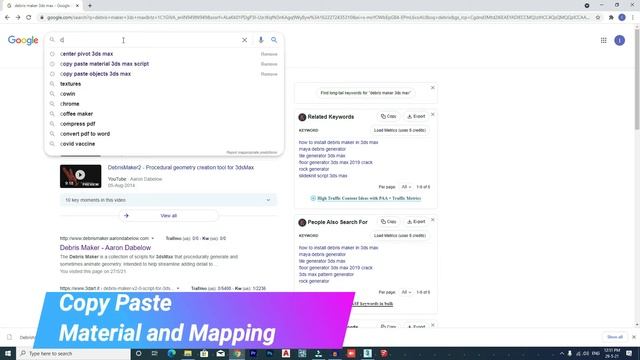Click Find long-tail keywords button

[x=365, y=93]
